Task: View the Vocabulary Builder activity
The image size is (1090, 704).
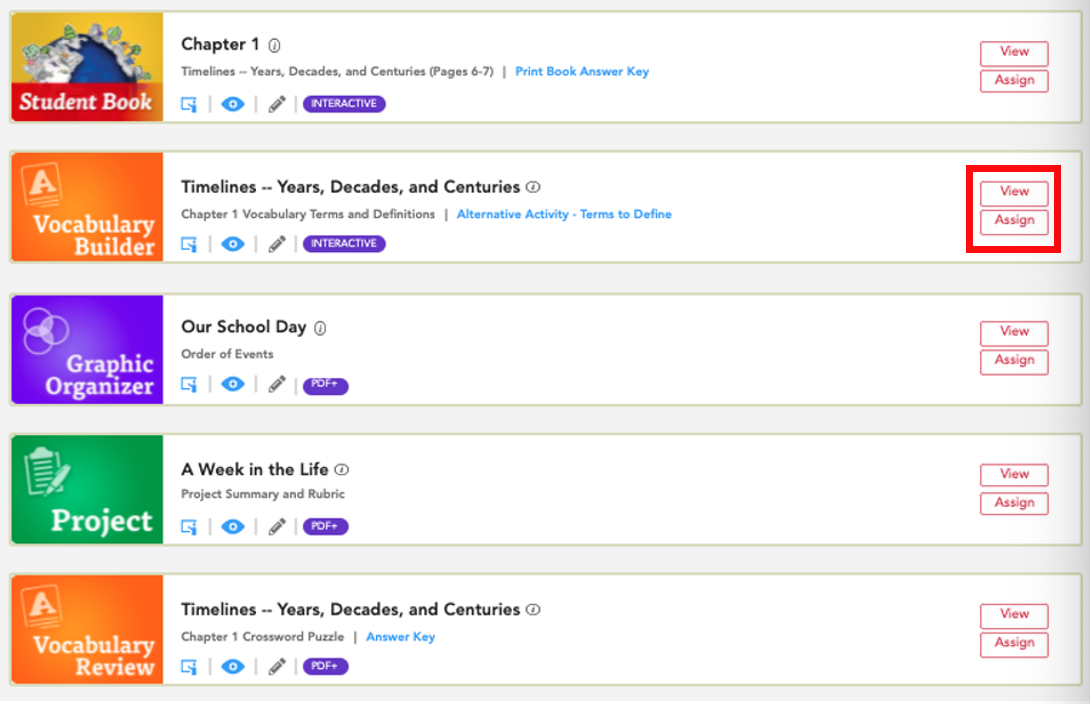Action: tap(1014, 192)
